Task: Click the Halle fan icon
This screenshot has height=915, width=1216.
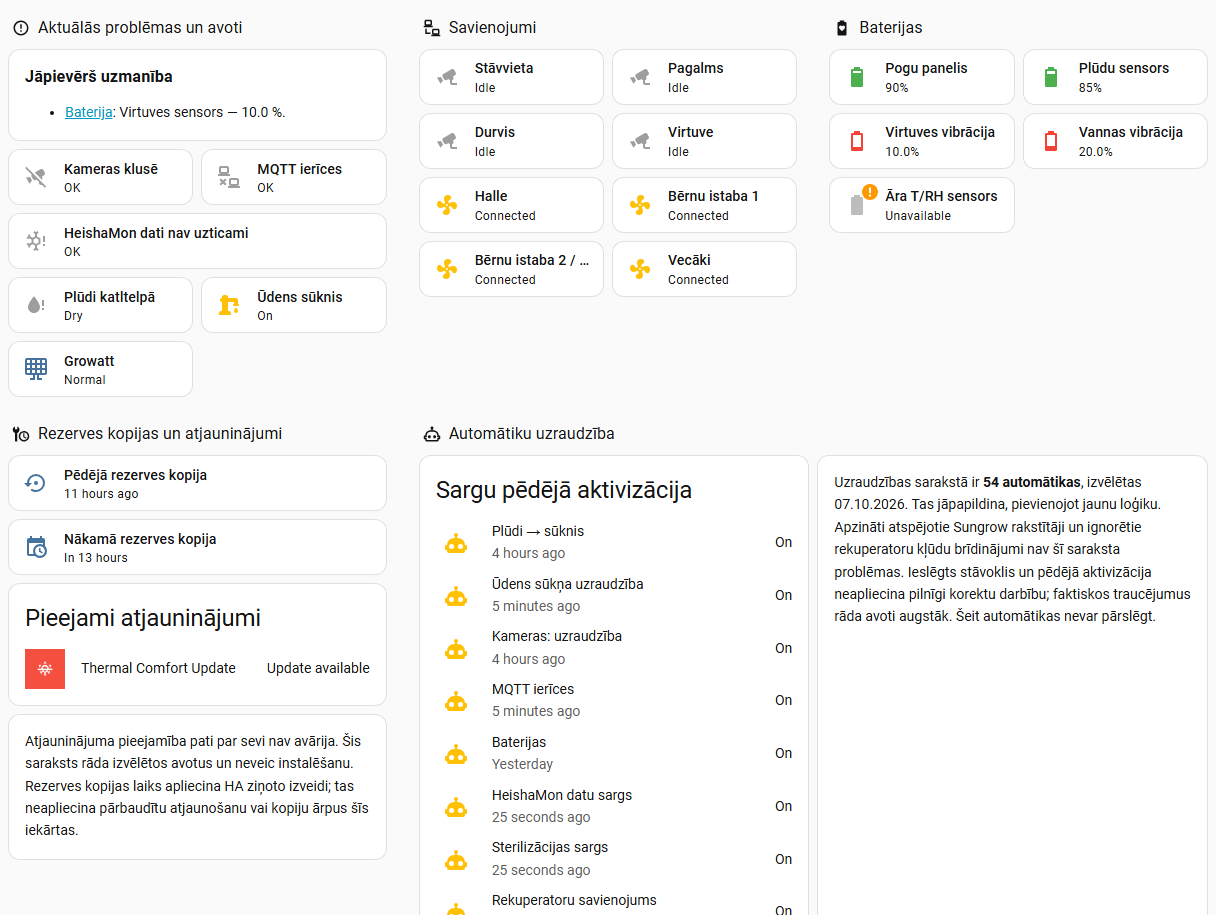Action: point(447,205)
